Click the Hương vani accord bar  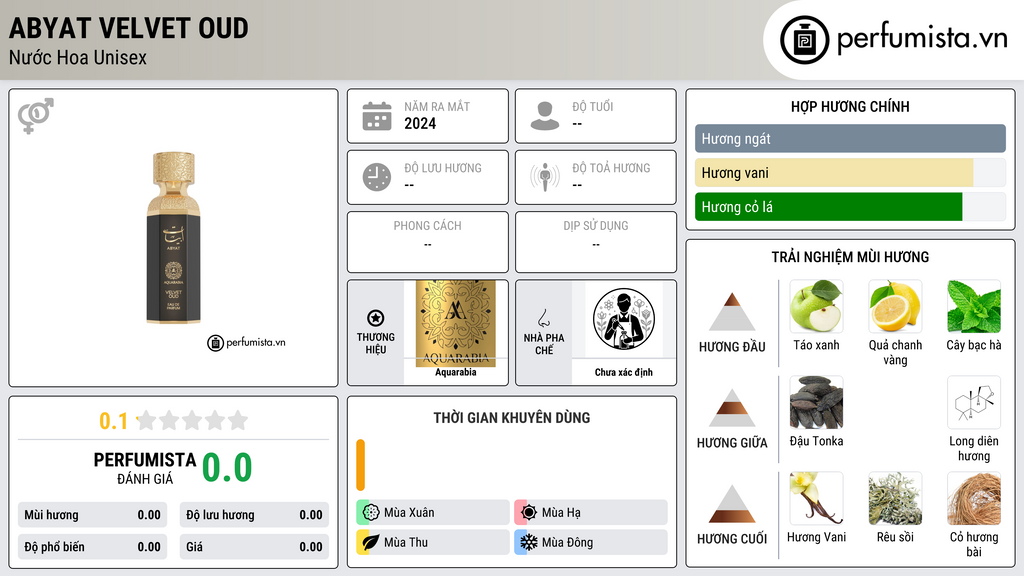(850, 172)
